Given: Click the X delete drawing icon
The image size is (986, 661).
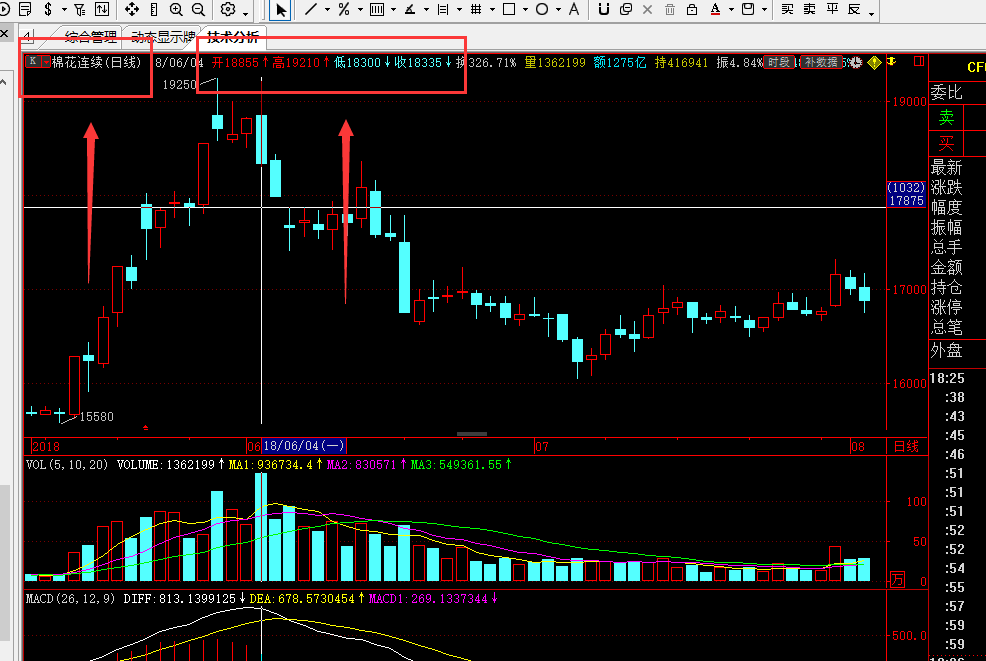Looking at the screenshot, I should tap(647, 9).
